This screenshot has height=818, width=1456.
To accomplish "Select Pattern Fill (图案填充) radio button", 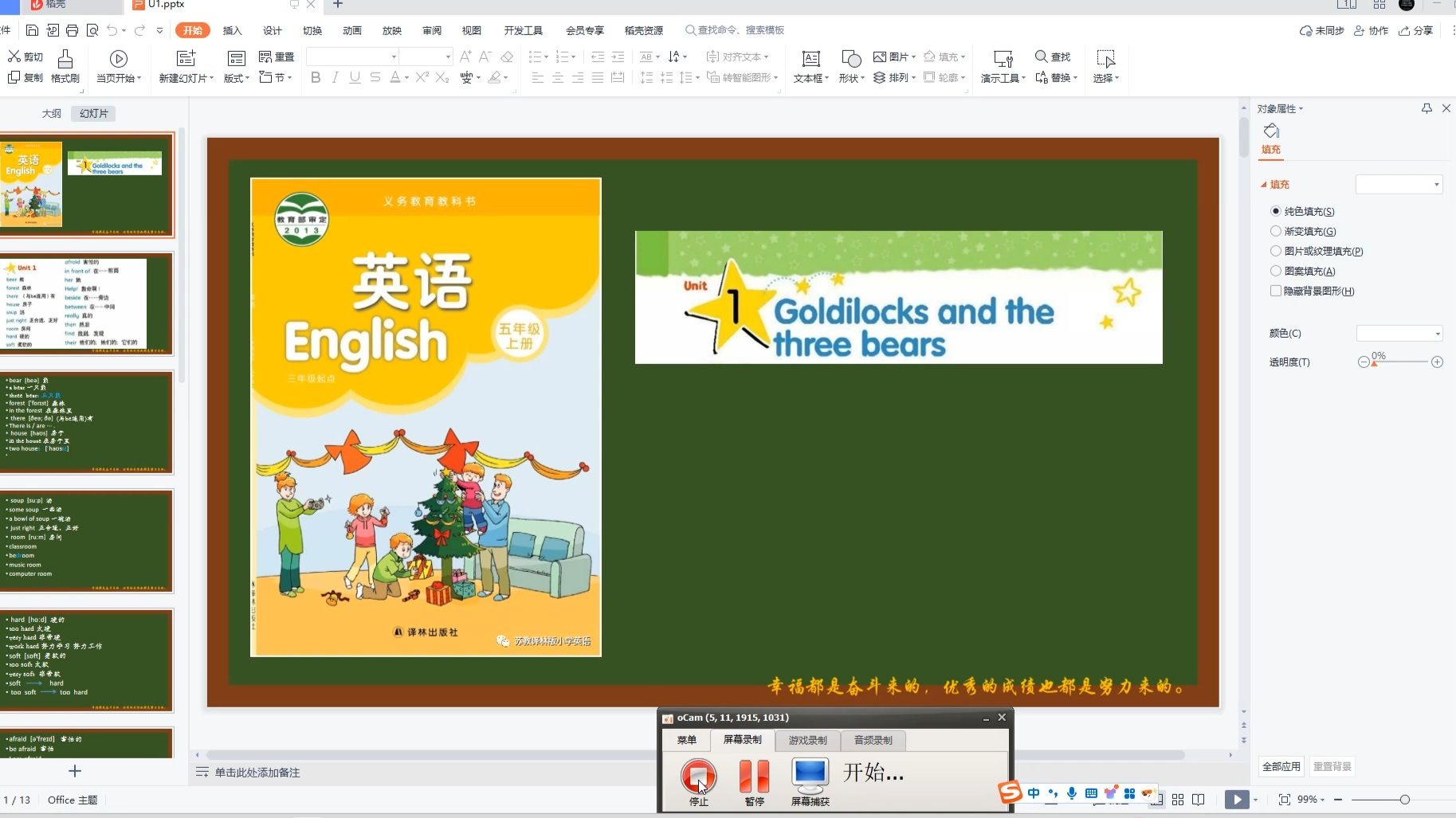I will click(1276, 271).
